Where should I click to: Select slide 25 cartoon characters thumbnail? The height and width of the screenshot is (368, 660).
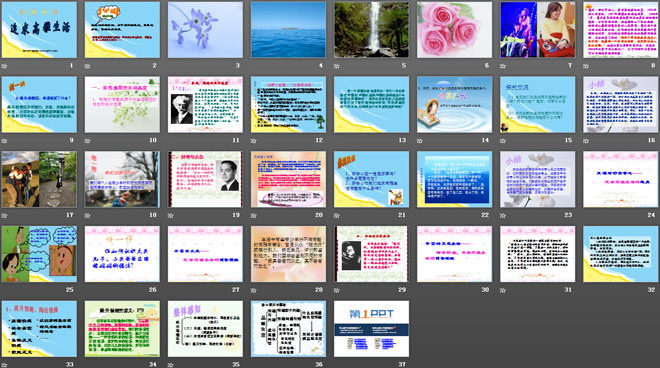pos(39,254)
